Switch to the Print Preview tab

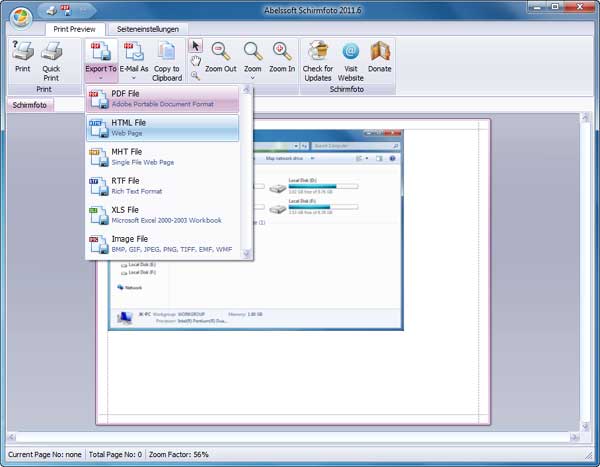pos(75,29)
